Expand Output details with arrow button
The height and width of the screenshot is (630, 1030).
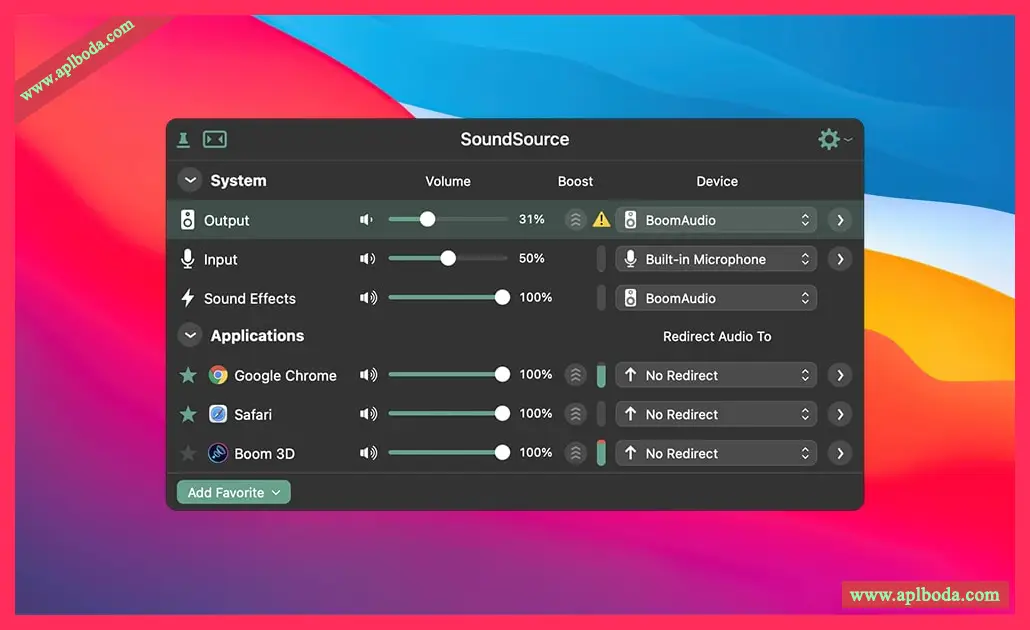coord(840,220)
